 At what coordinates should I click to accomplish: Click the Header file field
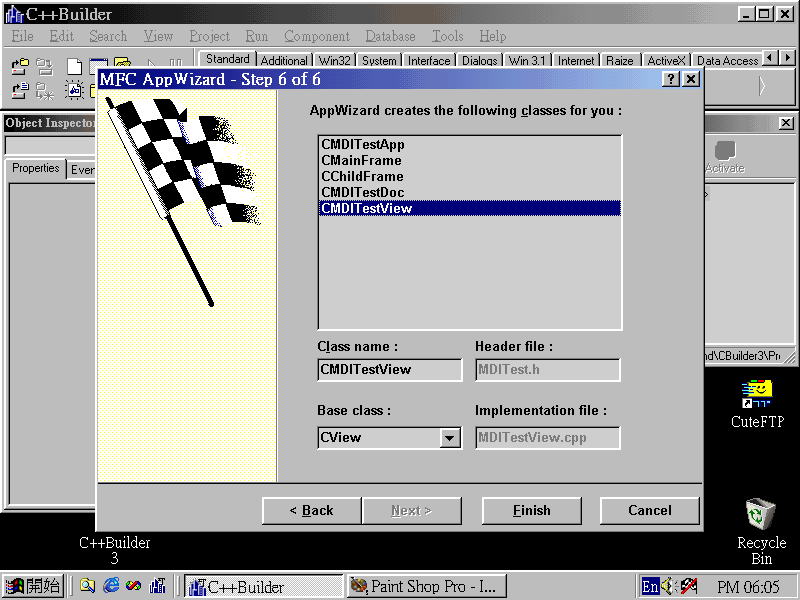[x=548, y=369]
